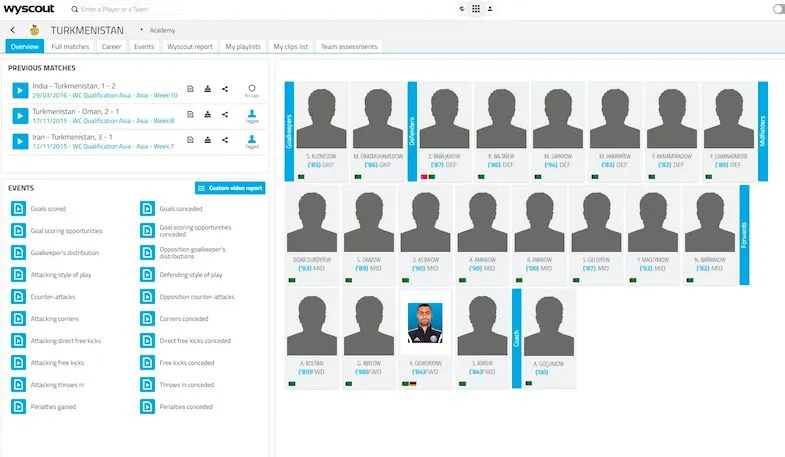Open the My playlists tab
The height and width of the screenshot is (457, 785).
pos(243,47)
